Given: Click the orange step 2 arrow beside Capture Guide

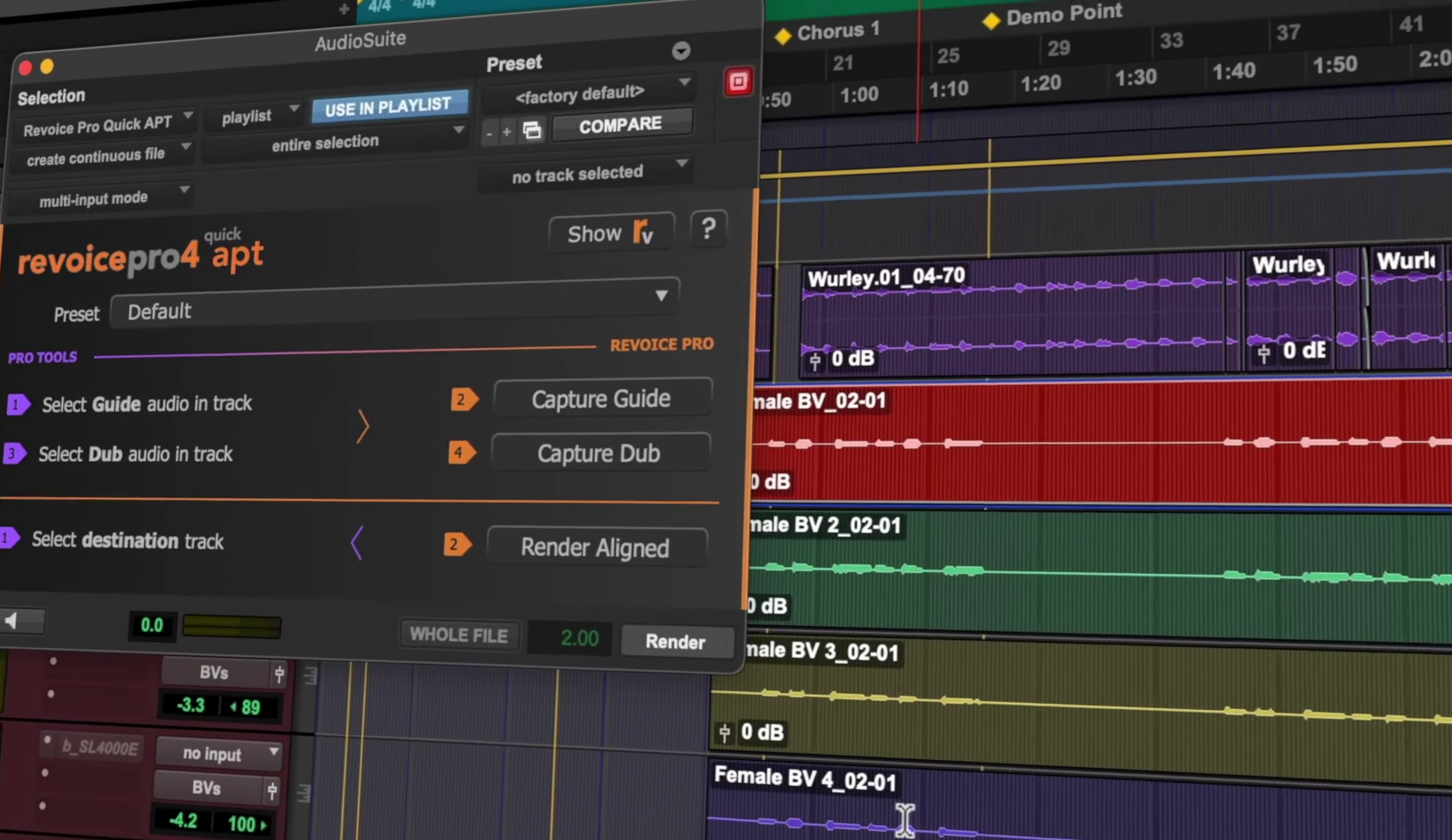Looking at the screenshot, I should coord(464,399).
